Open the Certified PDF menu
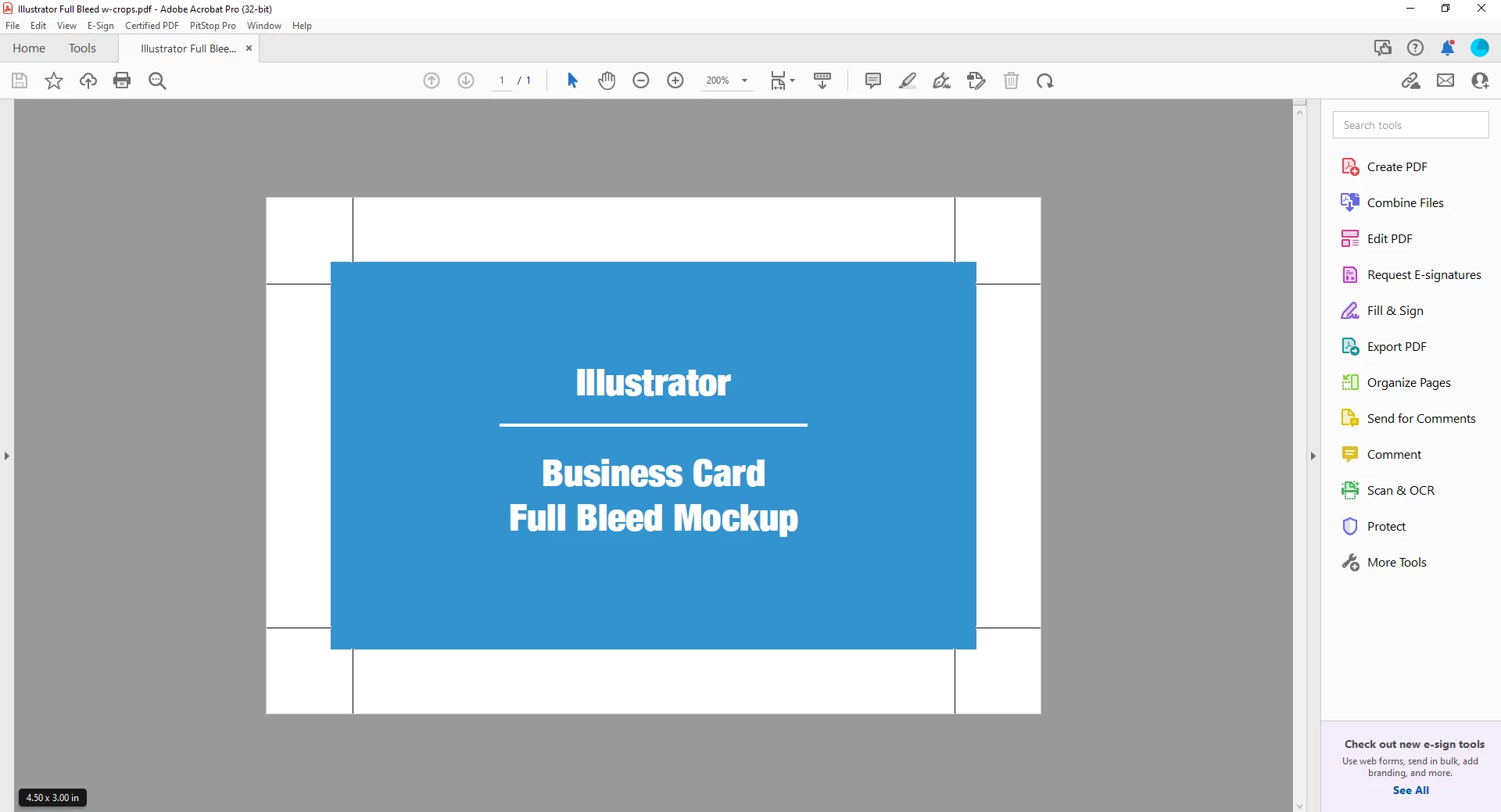Screen dimensions: 1501x812 point(152,26)
